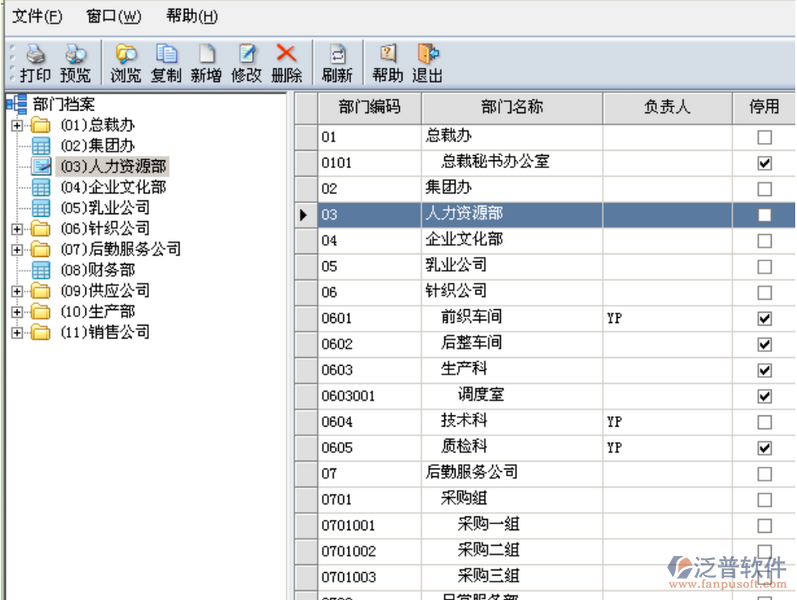Click the 部门名称 column header

[511, 107]
